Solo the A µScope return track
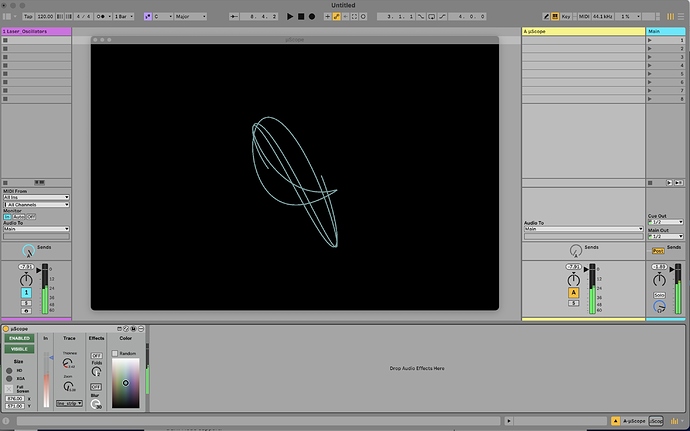690x431 pixels. pyautogui.click(x=573, y=303)
